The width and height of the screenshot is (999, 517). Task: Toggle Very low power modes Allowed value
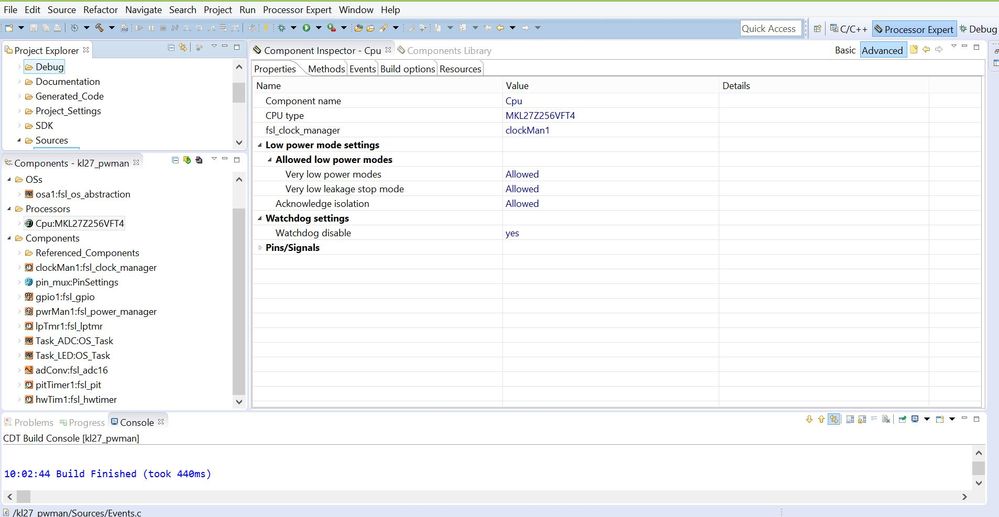tap(522, 174)
